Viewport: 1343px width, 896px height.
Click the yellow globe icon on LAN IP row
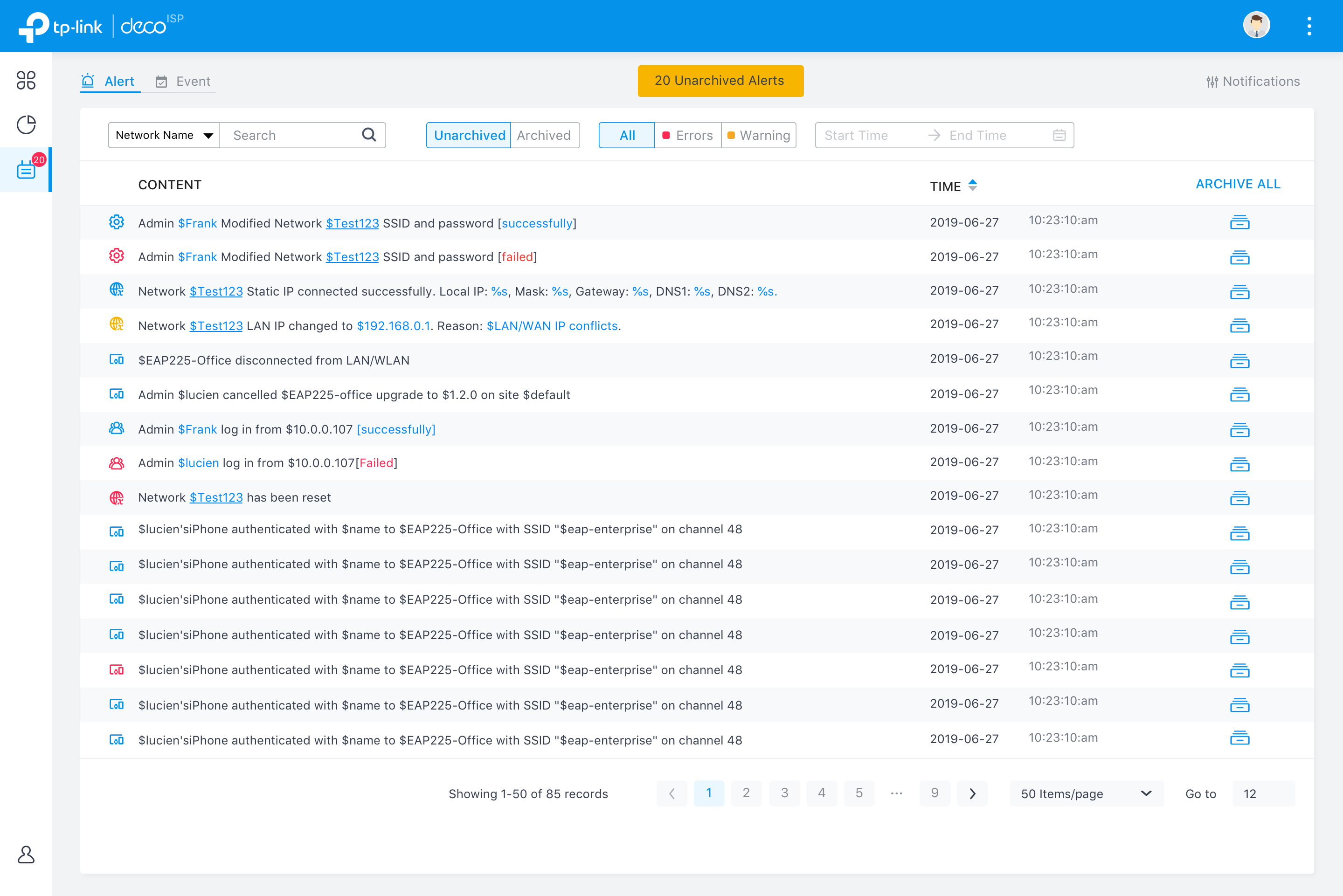coord(117,324)
